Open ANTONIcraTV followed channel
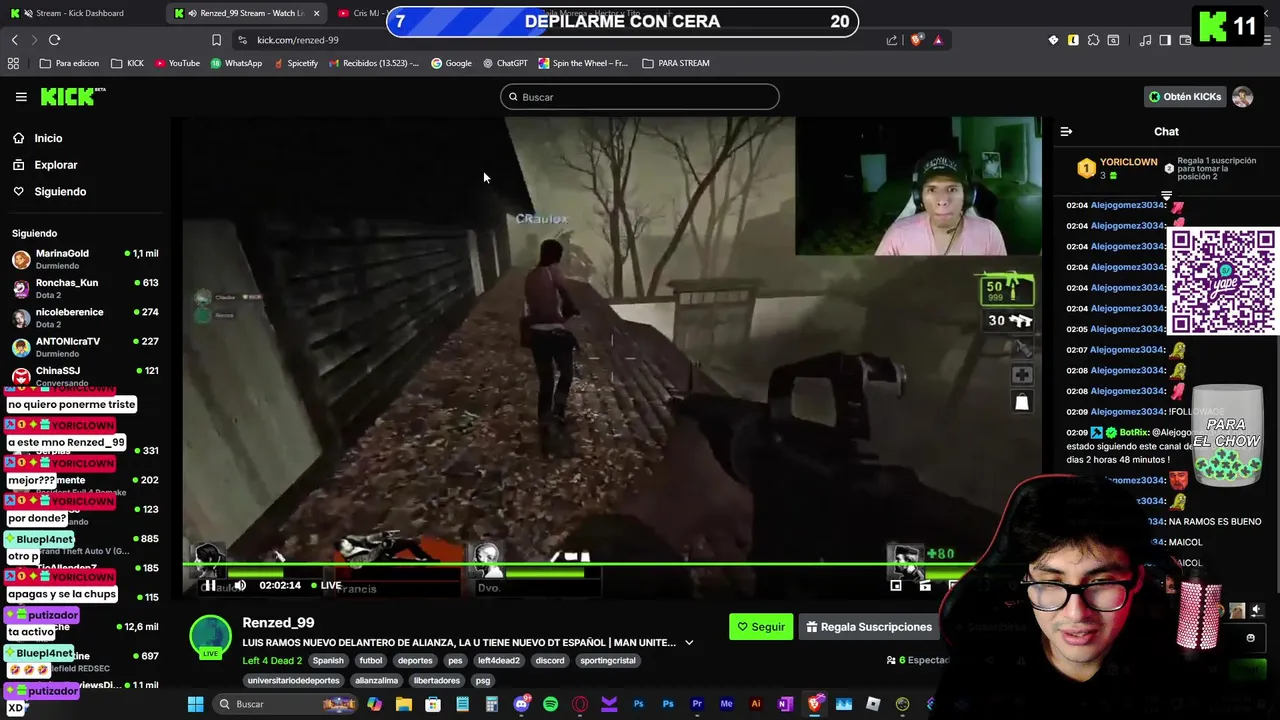 [85, 346]
